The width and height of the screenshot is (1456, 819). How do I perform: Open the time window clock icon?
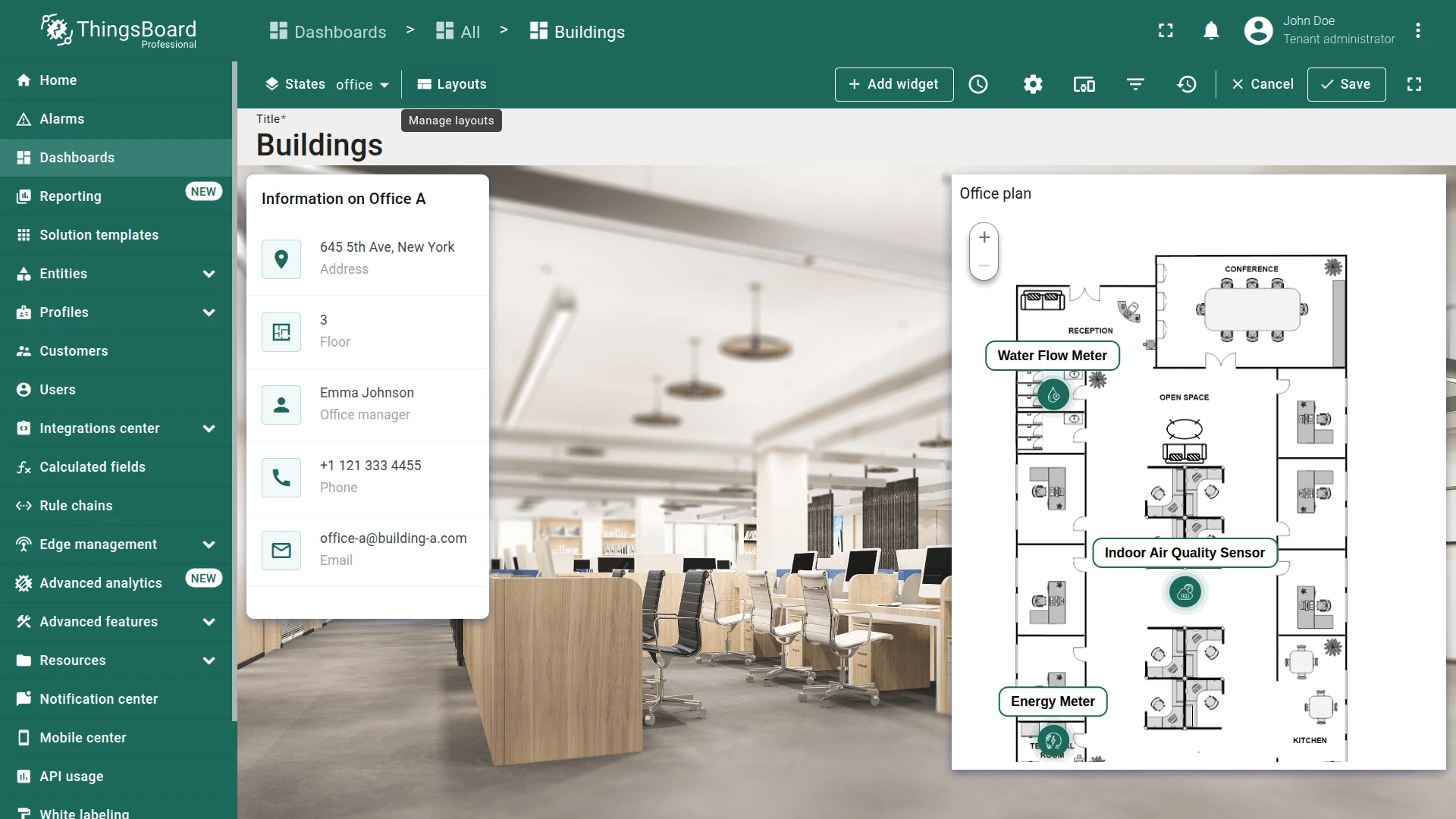(x=978, y=84)
